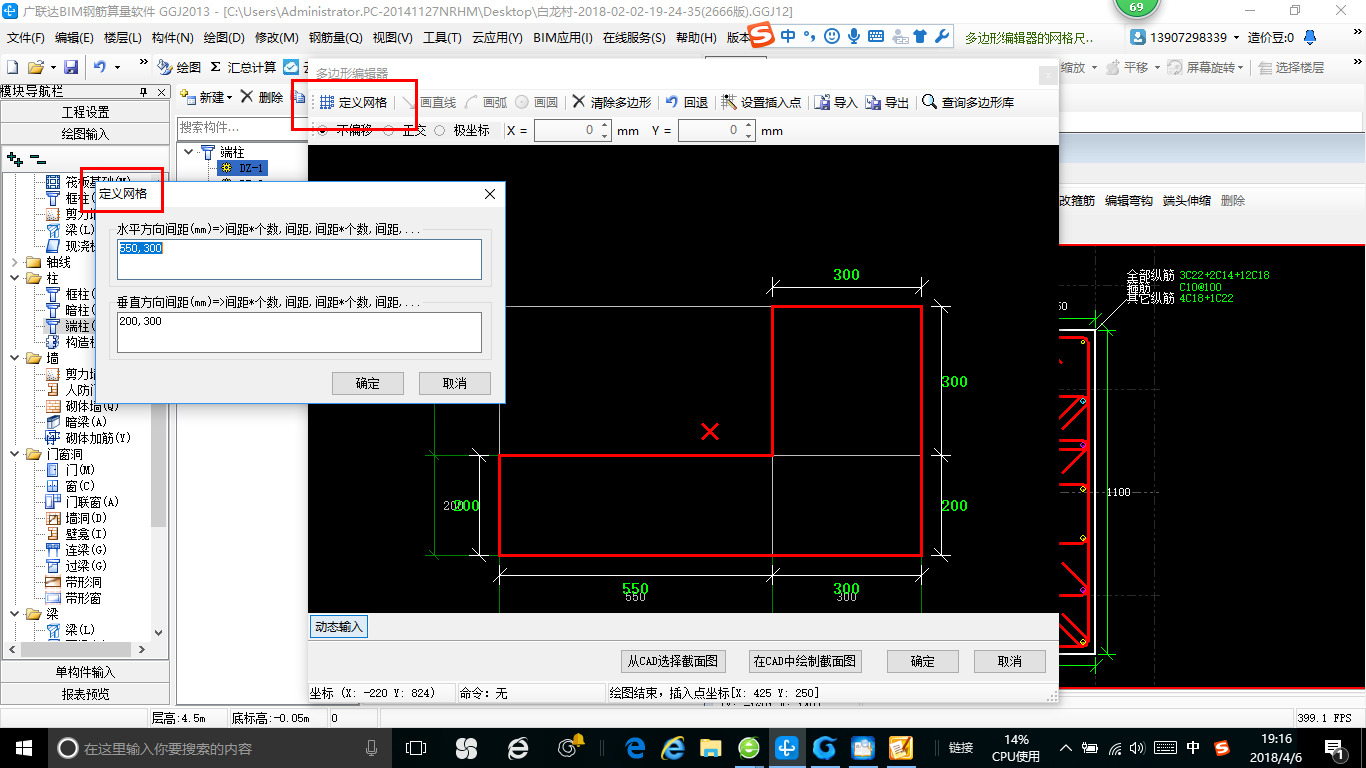Screen dimensions: 1366x768
Task: Select the 极坐标 radio option
Action: (440, 131)
